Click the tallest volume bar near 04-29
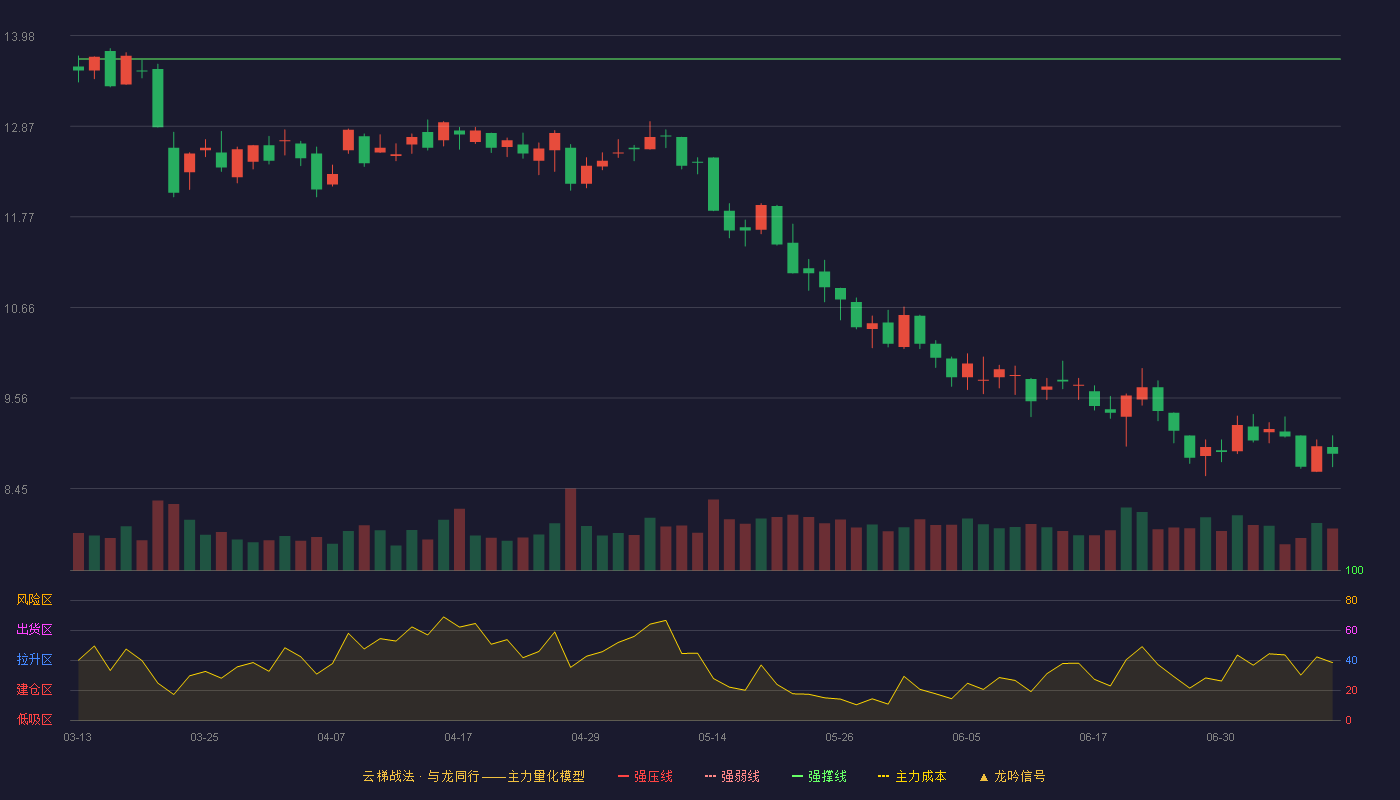Viewport: 1400px width, 800px height. 570,529
